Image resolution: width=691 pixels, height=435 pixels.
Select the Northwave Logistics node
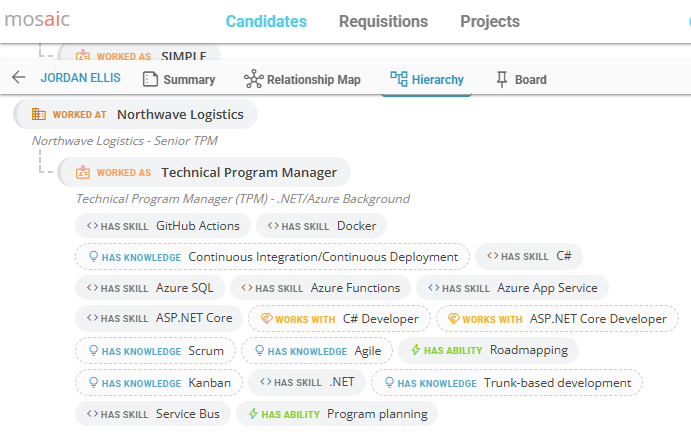click(136, 114)
